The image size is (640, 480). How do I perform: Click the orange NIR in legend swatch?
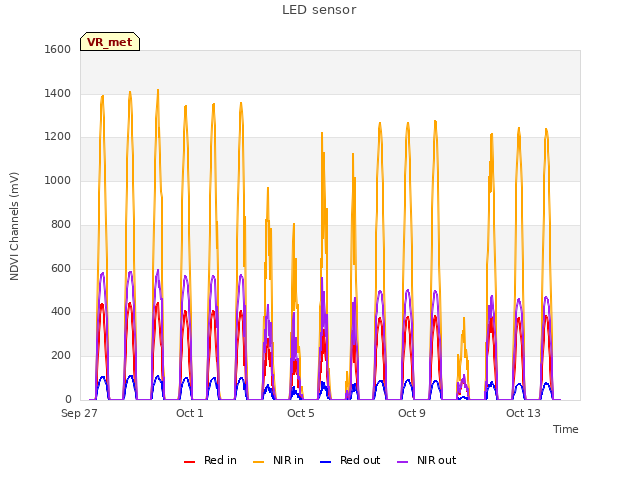coord(258,462)
